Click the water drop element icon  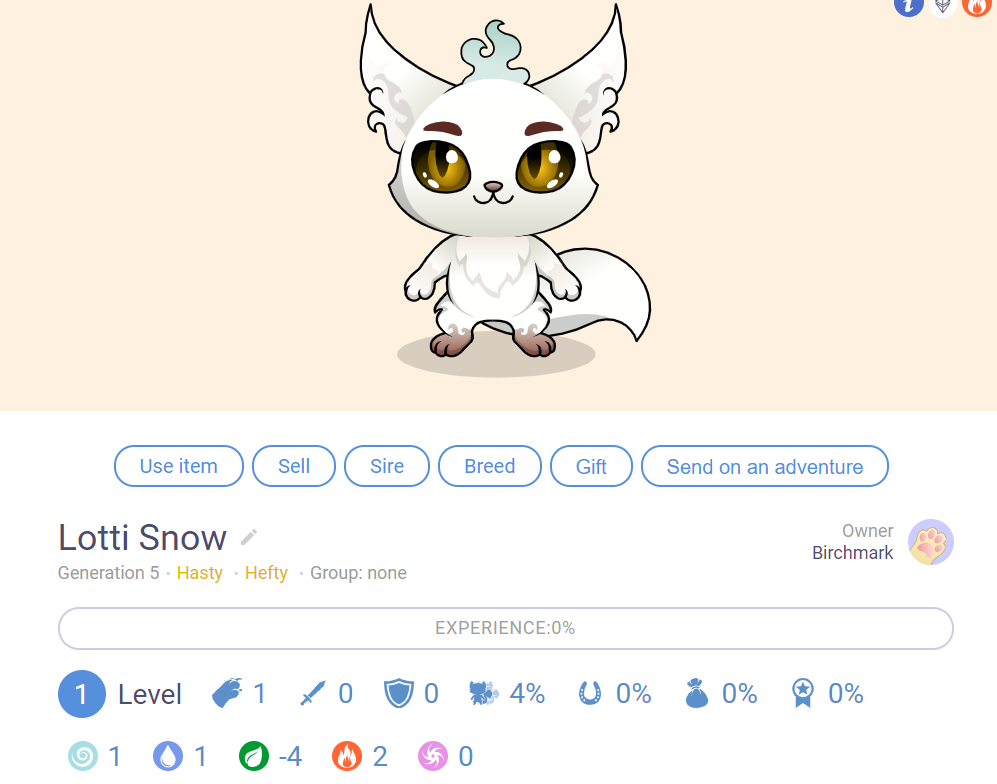coord(168,756)
